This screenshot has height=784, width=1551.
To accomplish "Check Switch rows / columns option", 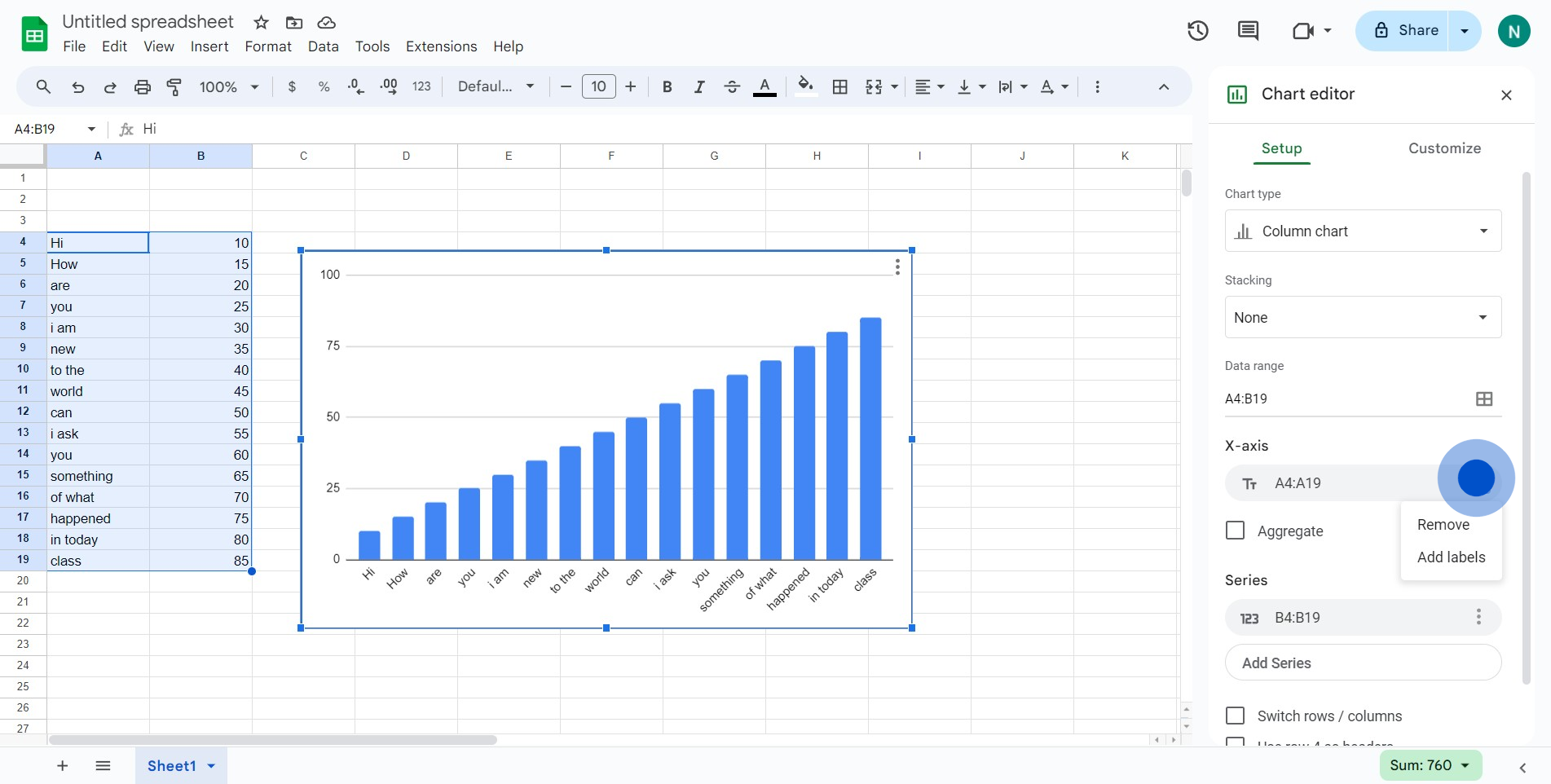I will click(x=1236, y=716).
